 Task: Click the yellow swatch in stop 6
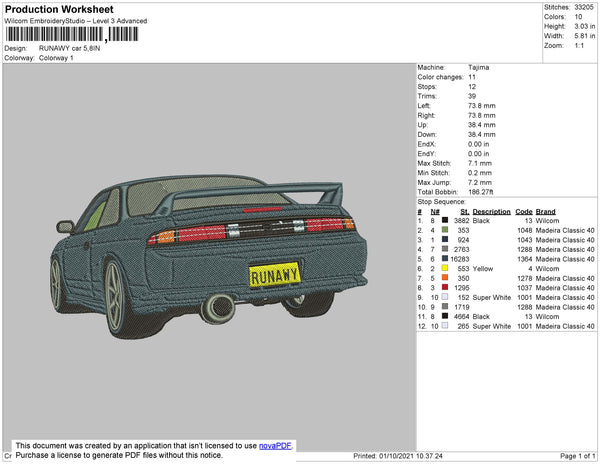tap(444, 269)
